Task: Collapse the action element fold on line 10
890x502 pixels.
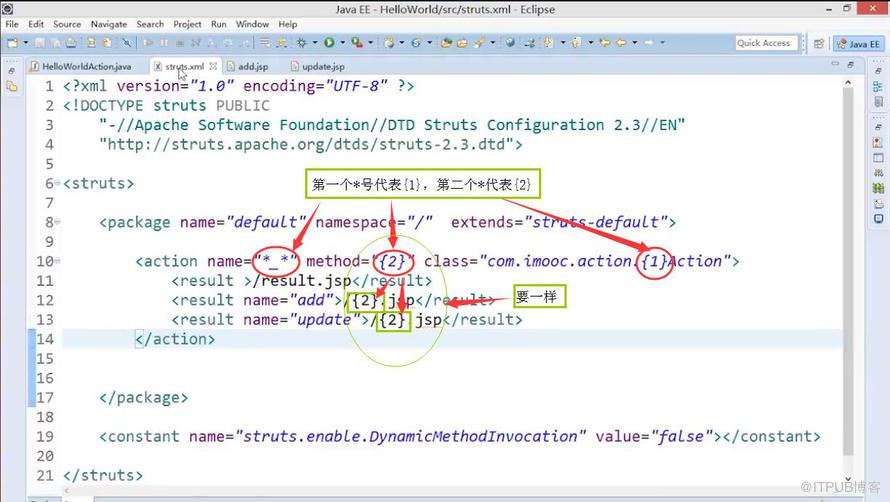Action: (57, 261)
